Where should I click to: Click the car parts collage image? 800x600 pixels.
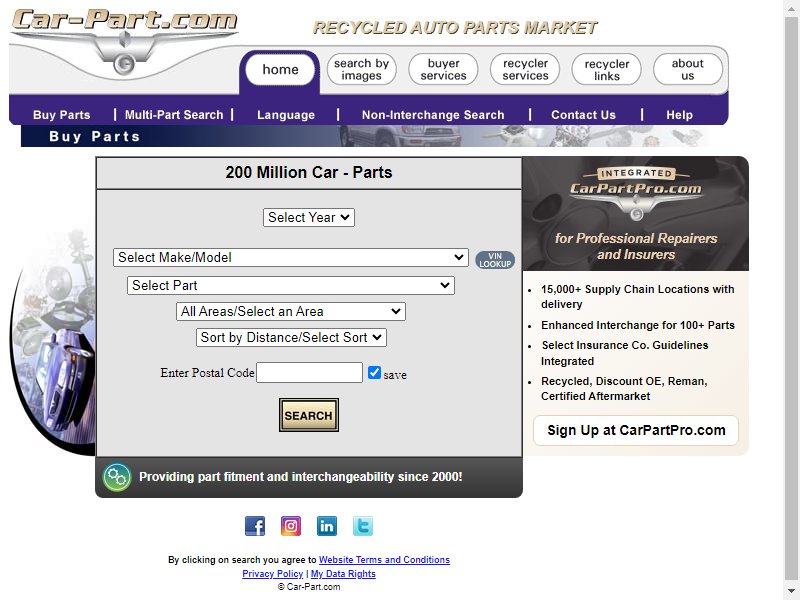(x=54, y=342)
